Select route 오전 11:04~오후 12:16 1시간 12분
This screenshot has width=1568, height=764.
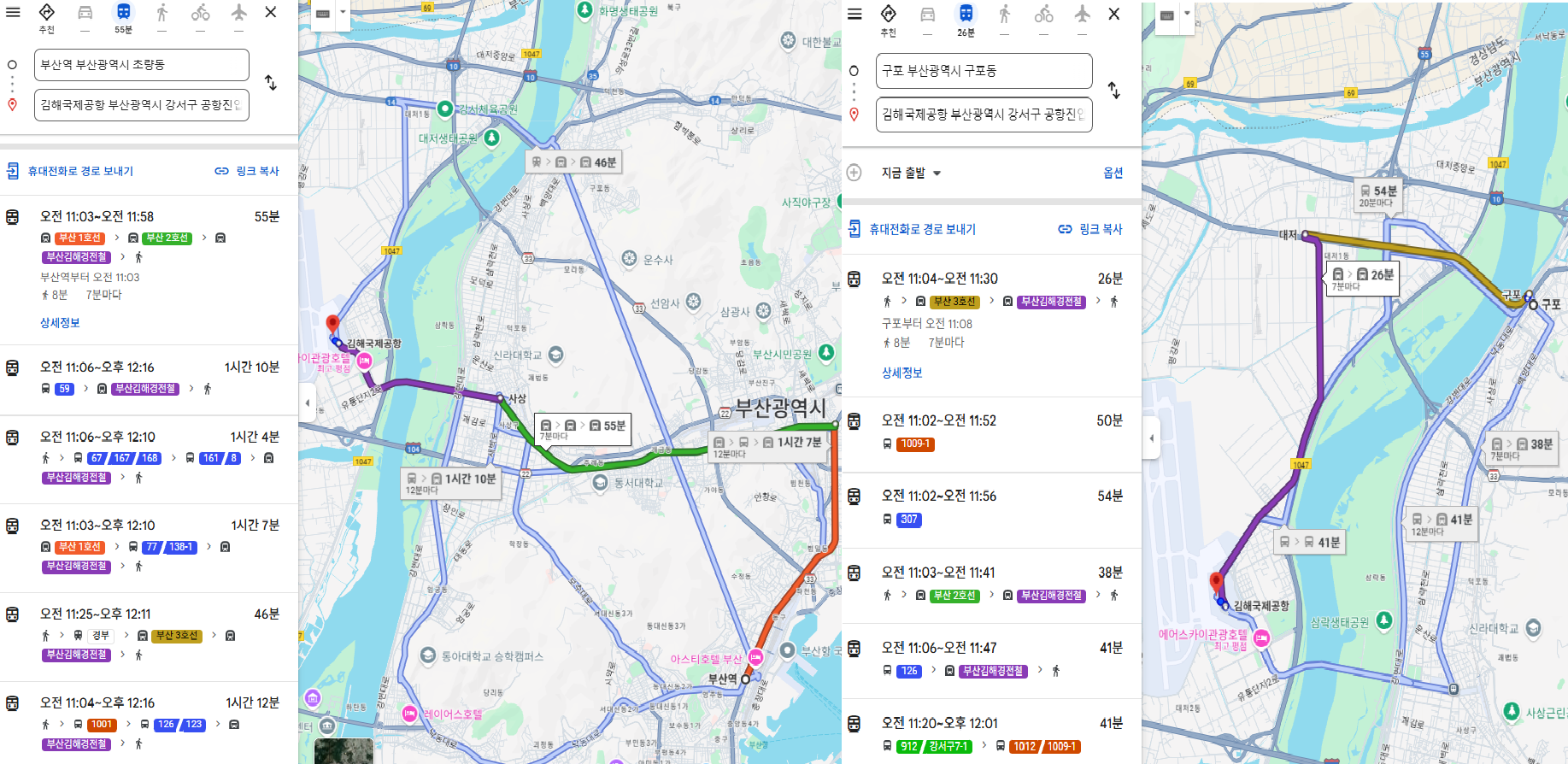tap(149, 723)
